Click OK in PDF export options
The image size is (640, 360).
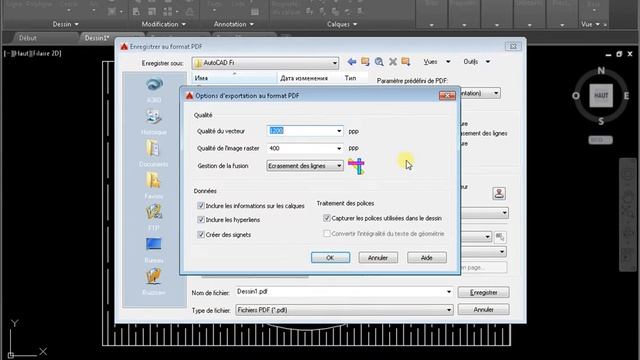[330, 258]
